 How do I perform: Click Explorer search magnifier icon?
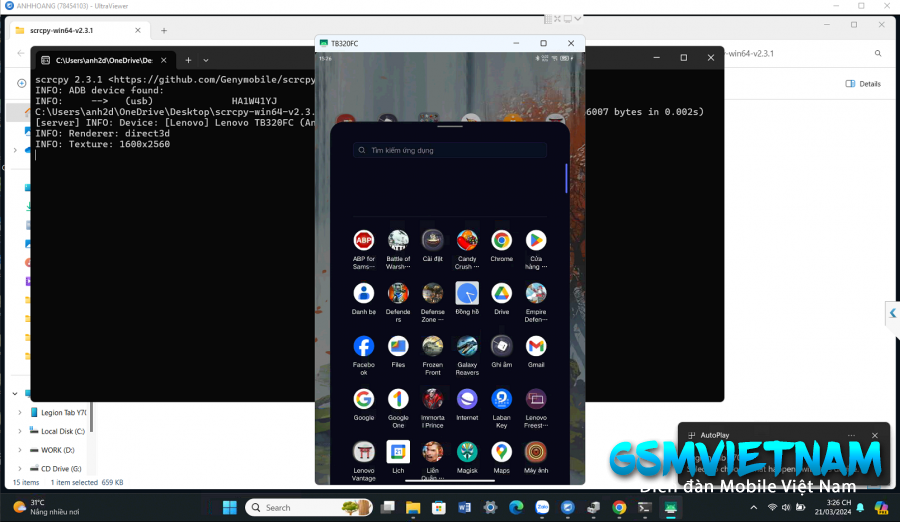click(878, 53)
